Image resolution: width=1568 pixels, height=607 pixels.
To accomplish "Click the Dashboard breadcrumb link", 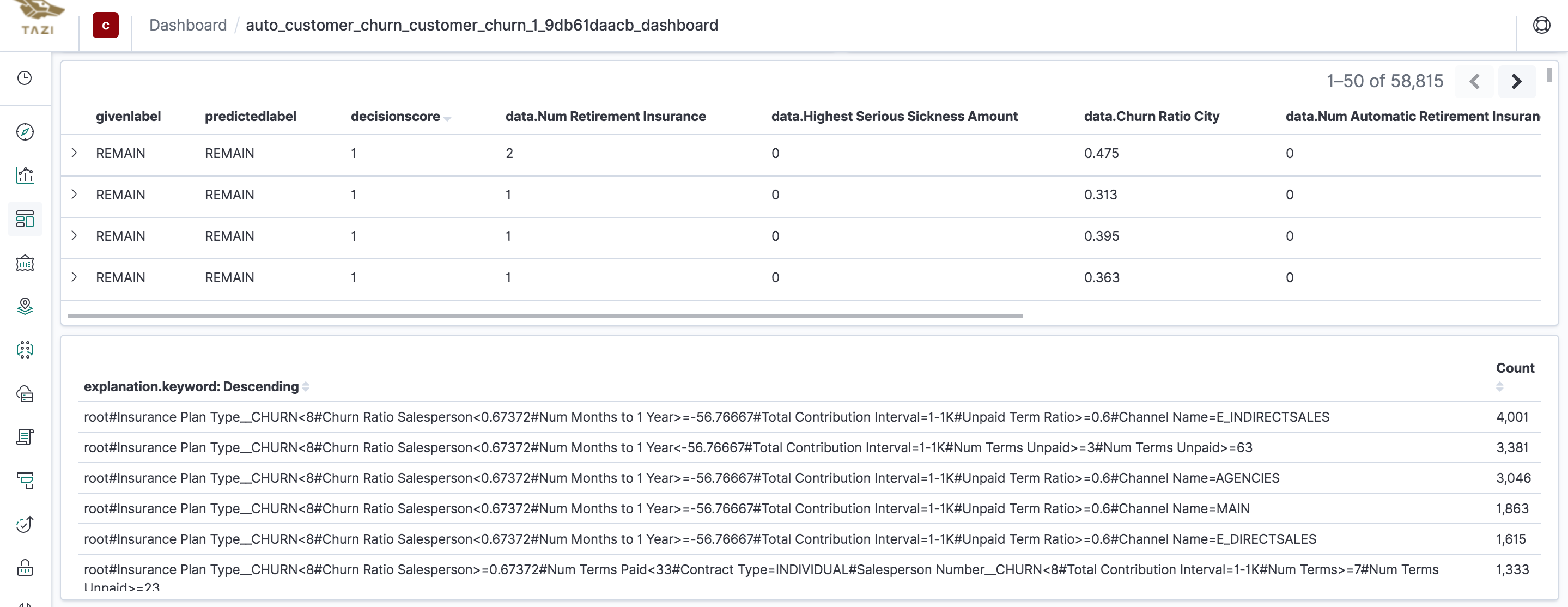I will click(187, 25).
